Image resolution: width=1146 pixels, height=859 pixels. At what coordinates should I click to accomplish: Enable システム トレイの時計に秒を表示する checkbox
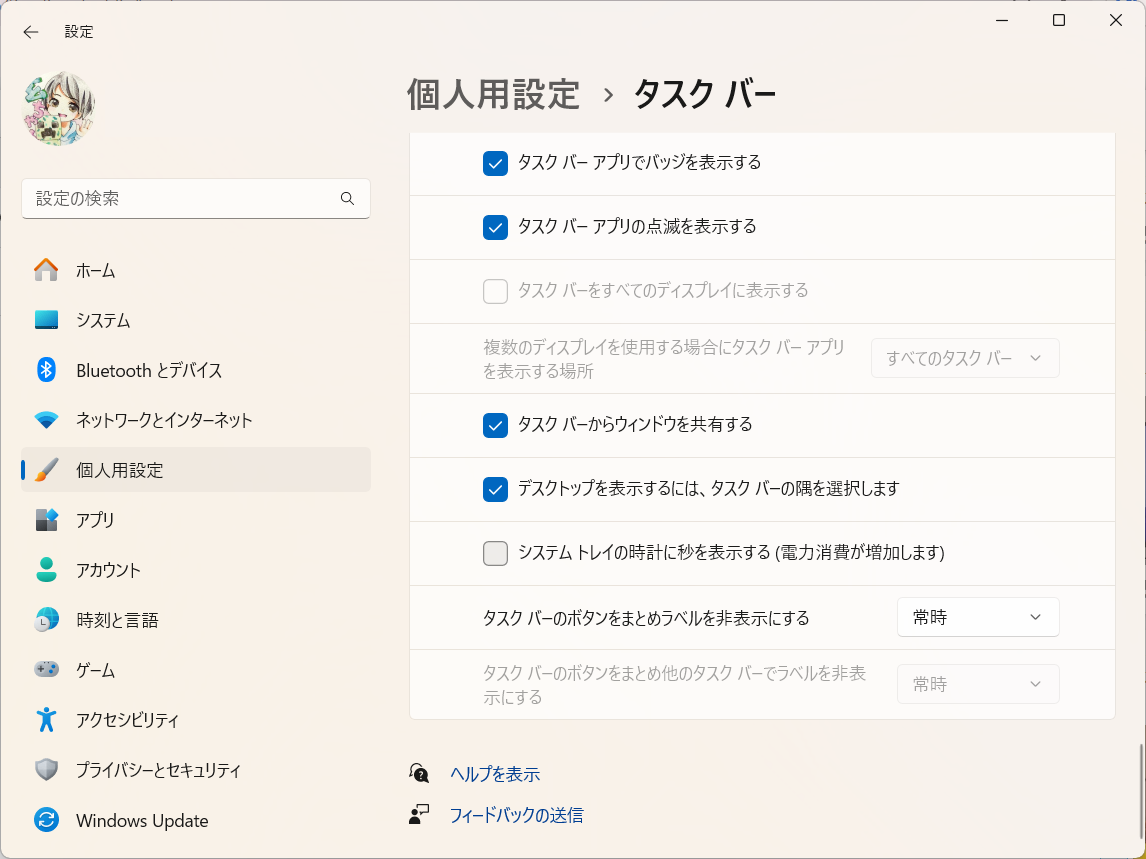[x=495, y=553]
